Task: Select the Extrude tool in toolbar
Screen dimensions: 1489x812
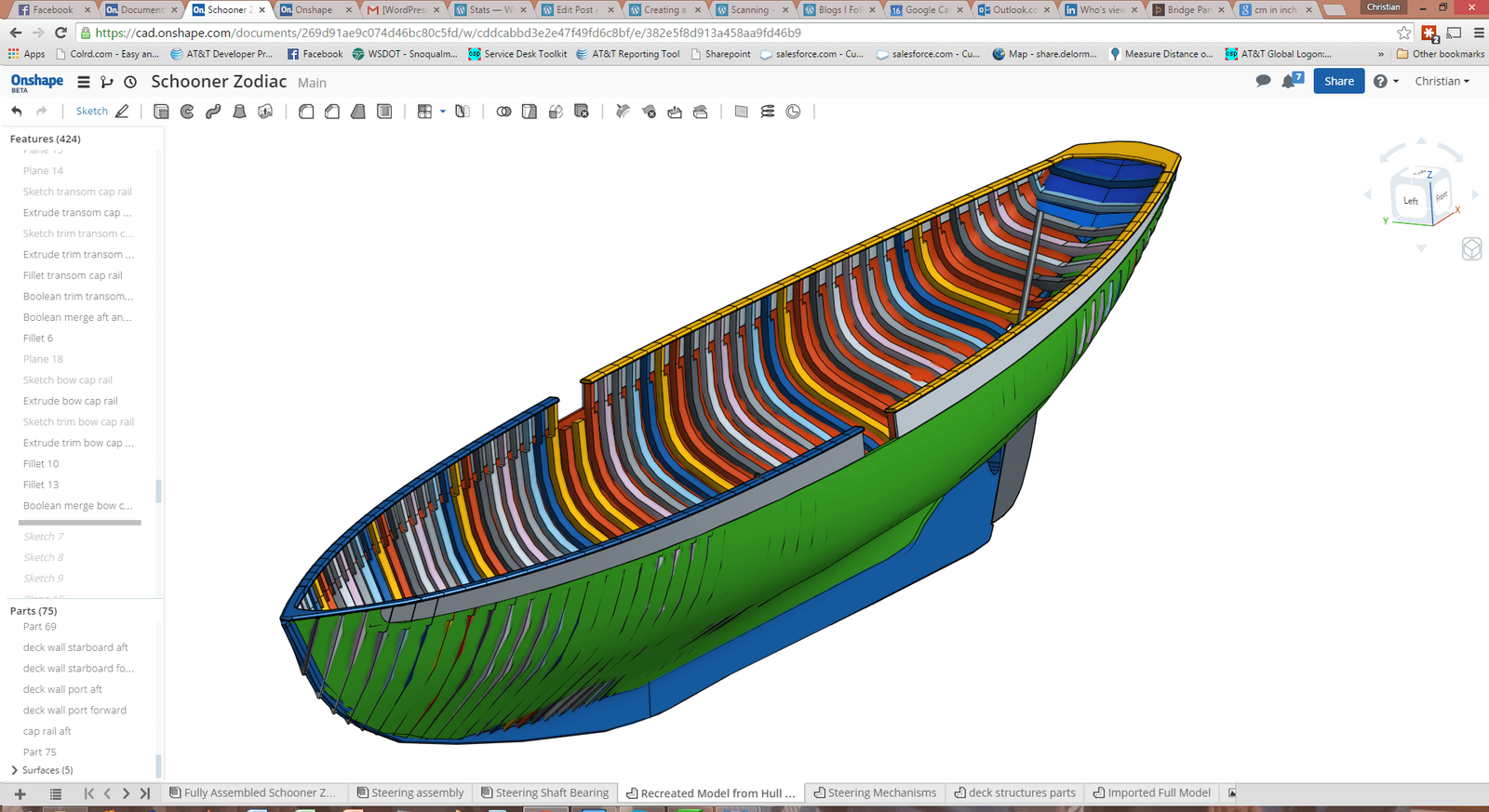Action: tap(161, 112)
